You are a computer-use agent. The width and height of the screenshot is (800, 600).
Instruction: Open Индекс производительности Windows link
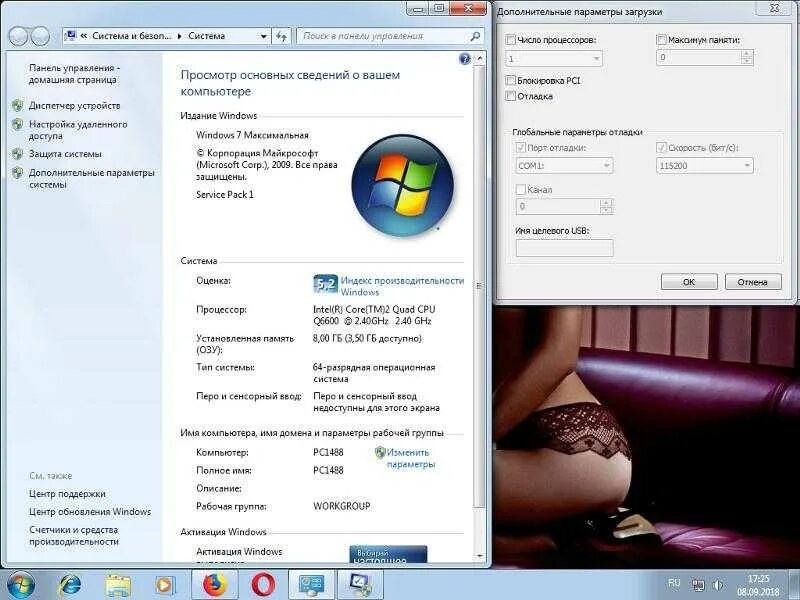point(402,286)
